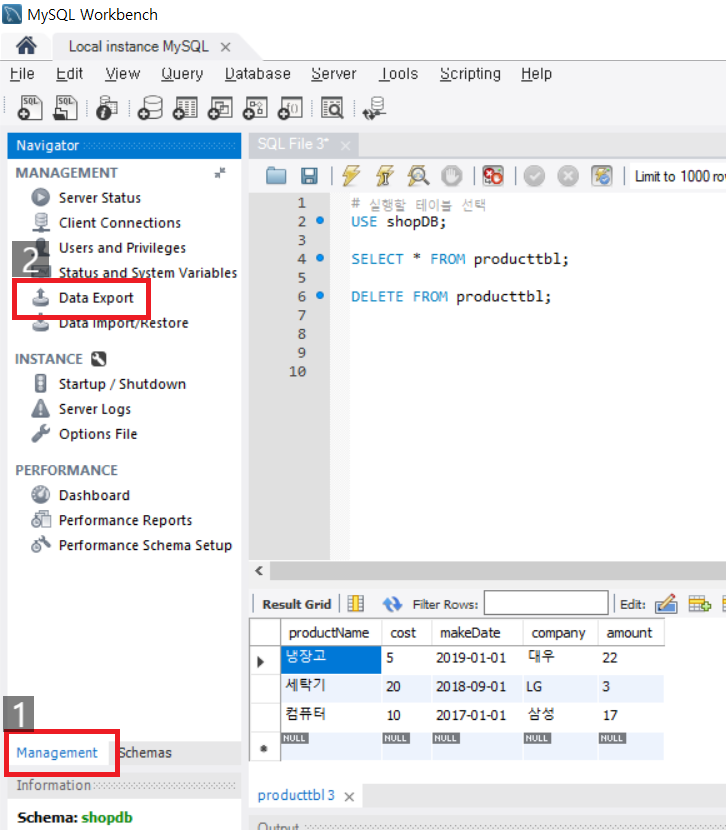Viewport: 726px width, 830px height.
Task: Create new schema toolbar icon
Action: click(150, 108)
